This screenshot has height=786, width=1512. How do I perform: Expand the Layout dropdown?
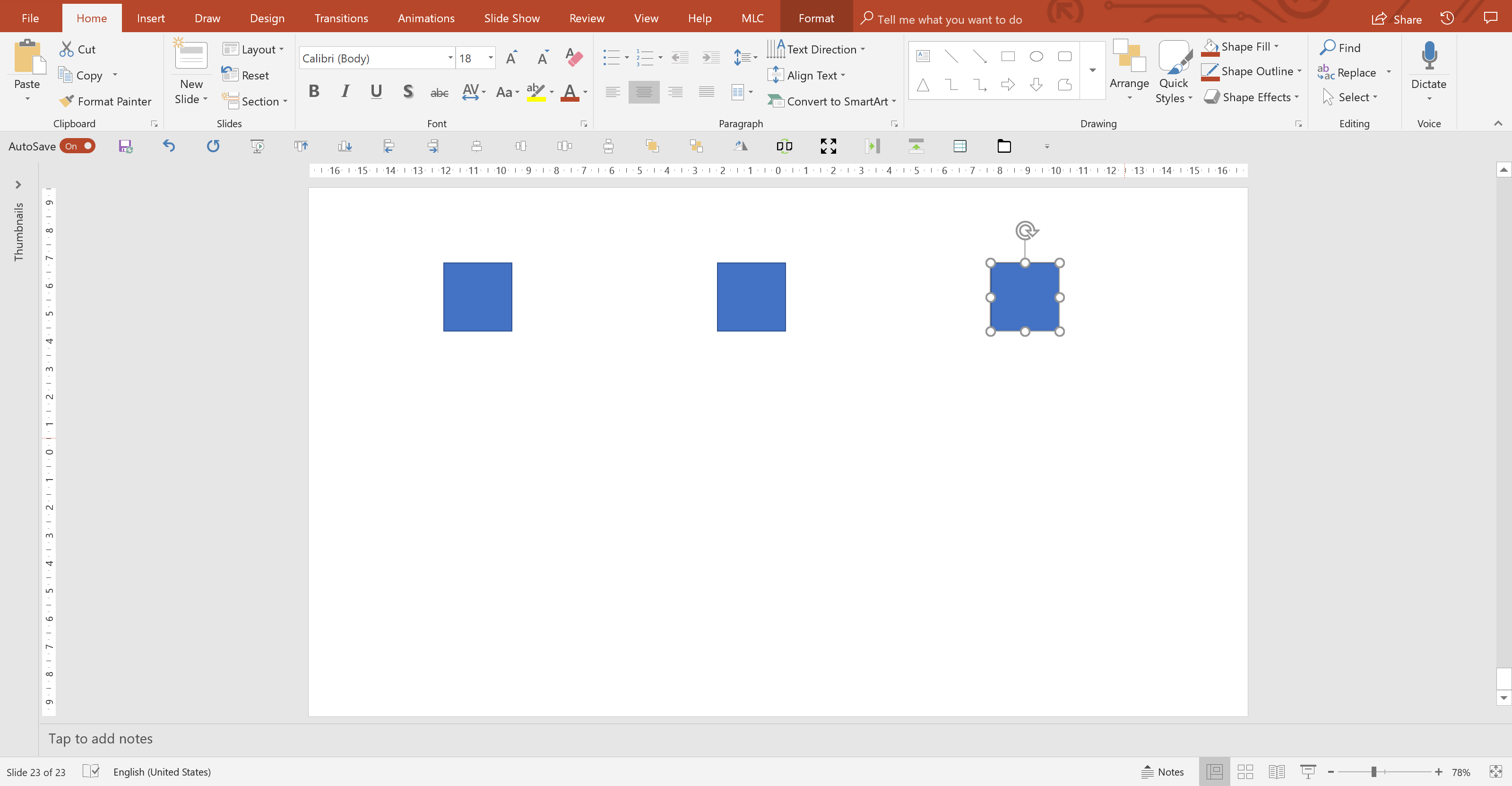(253, 49)
